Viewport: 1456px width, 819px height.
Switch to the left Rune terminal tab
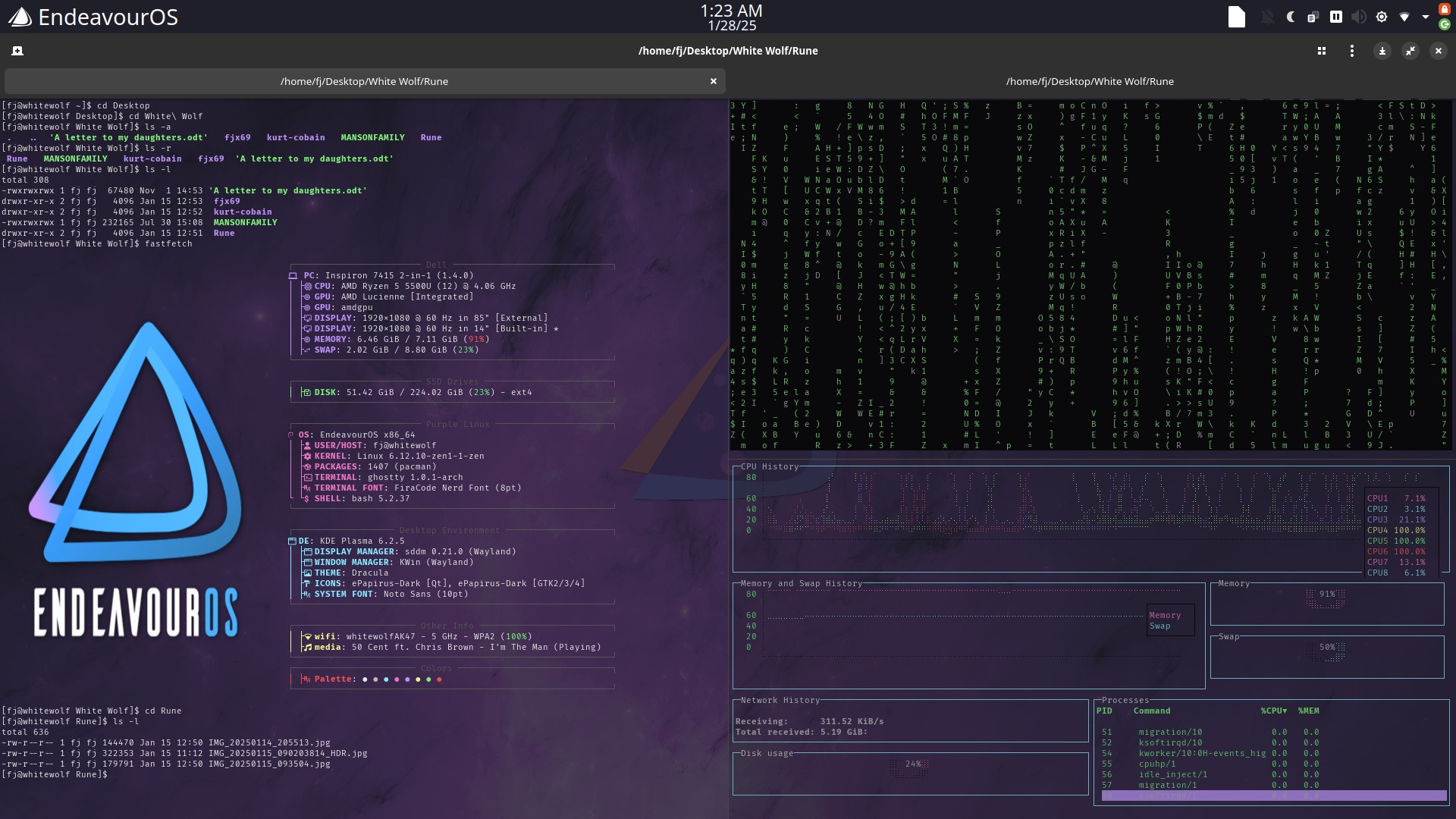[x=364, y=81]
